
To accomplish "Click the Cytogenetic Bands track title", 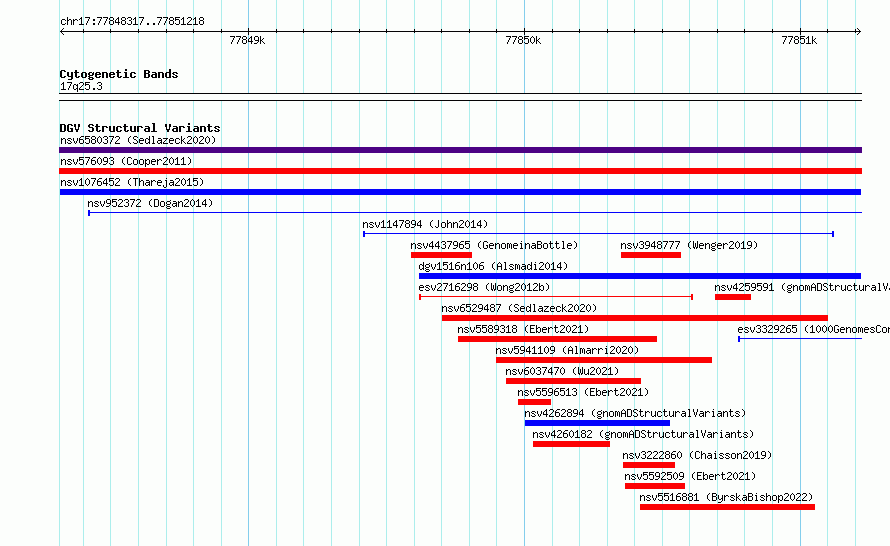I will coord(119,74).
